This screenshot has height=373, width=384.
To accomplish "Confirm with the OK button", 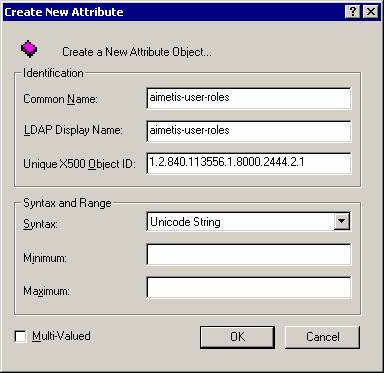I will (x=237, y=337).
